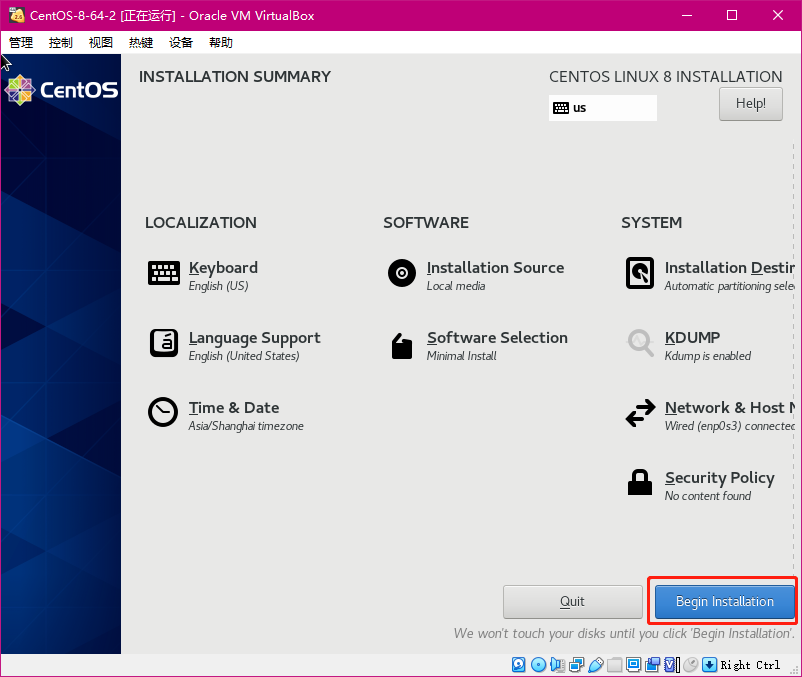Screen dimensions: 802x677
Task: Open Installation Destination text link
Action: click(729, 268)
